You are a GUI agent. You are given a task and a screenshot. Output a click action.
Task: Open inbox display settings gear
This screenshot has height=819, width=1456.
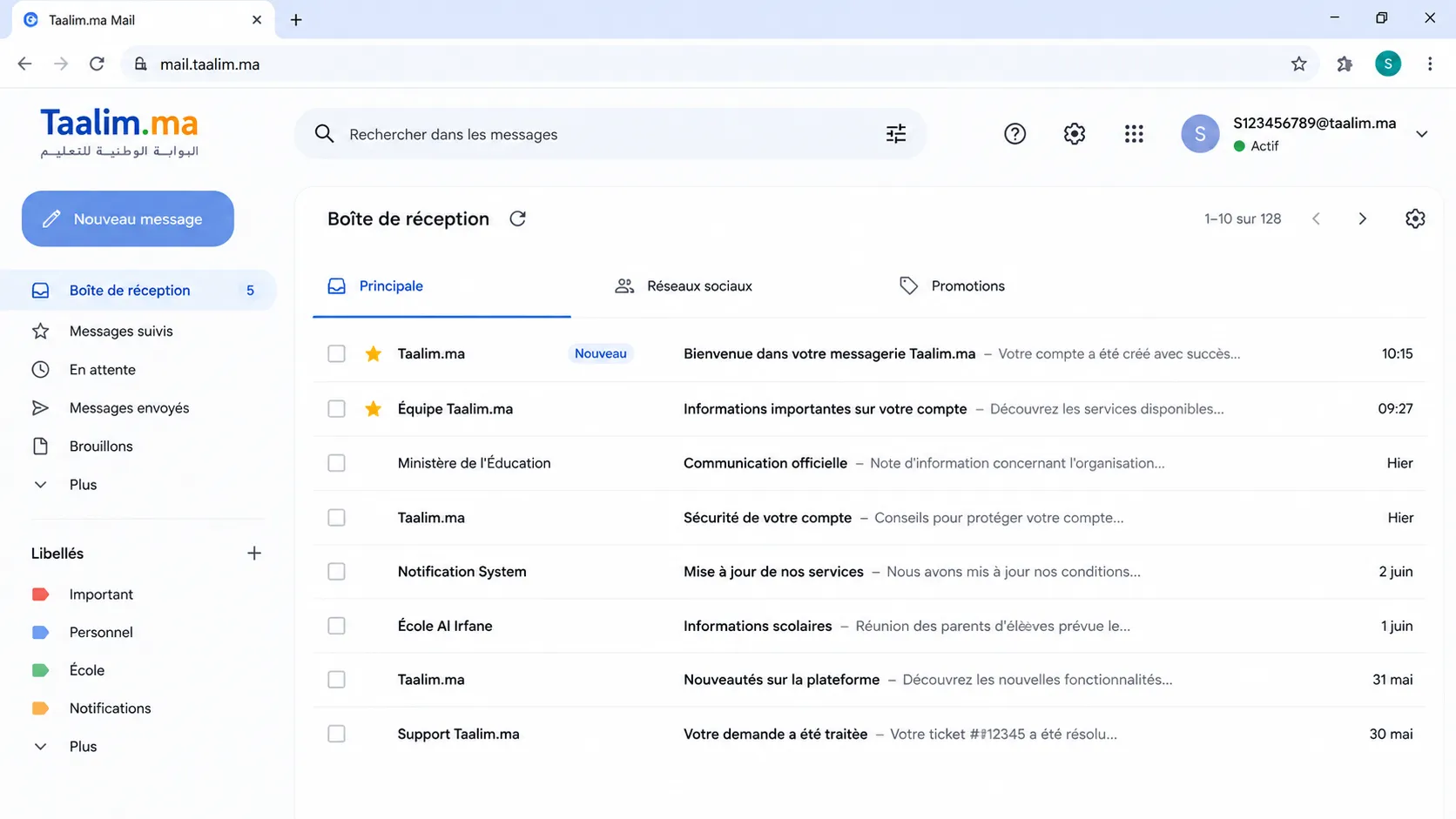click(x=1415, y=219)
